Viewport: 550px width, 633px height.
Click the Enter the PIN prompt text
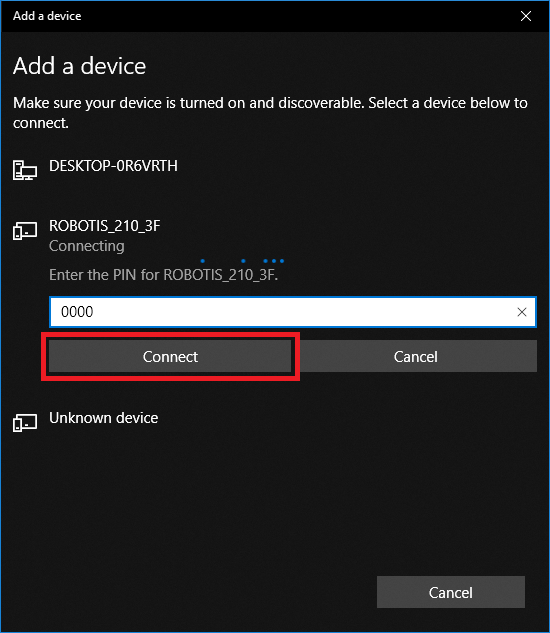point(164,275)
